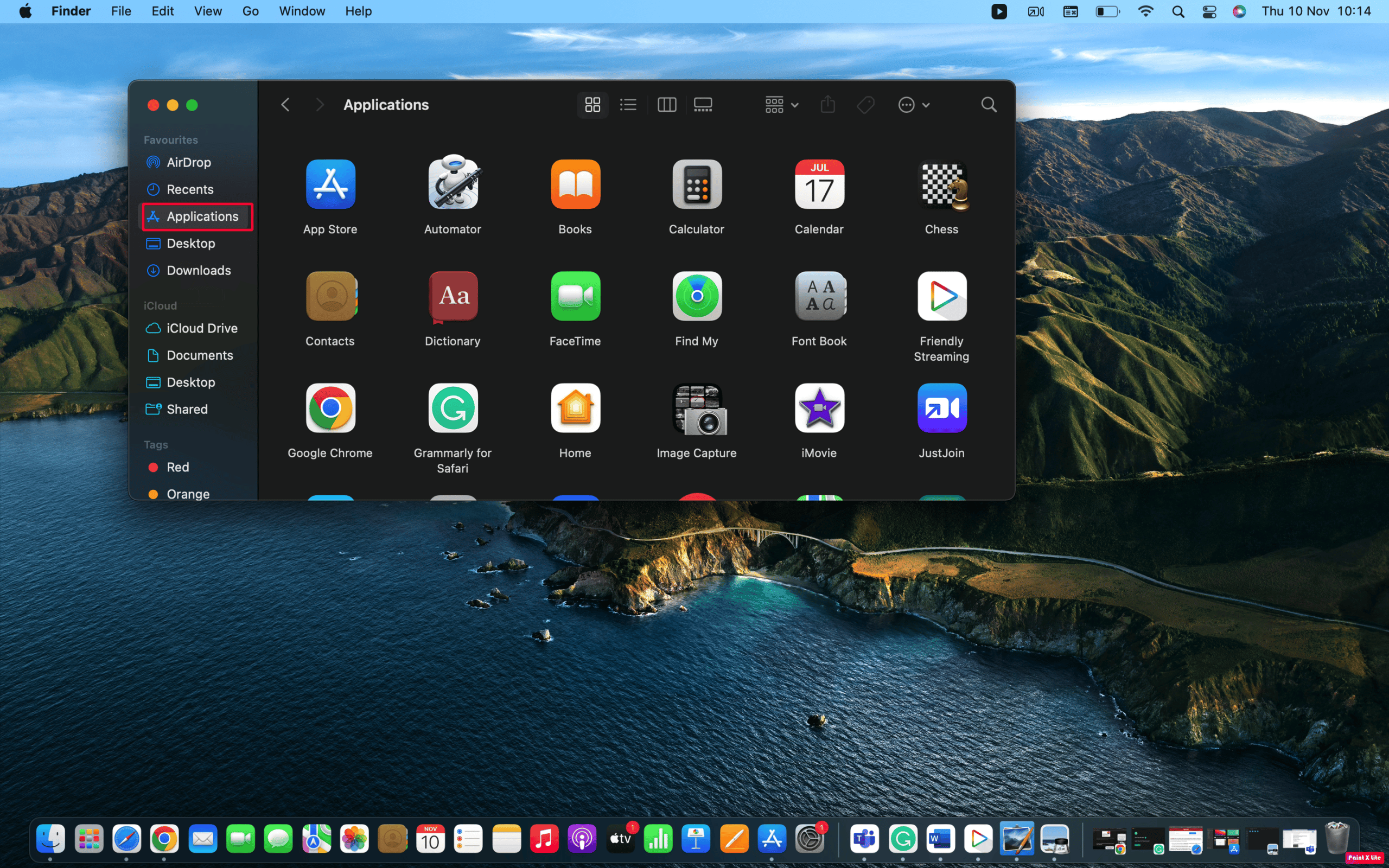Click the View menu in menu bar
Screen dimensions: 1389x868
(207, 11)
